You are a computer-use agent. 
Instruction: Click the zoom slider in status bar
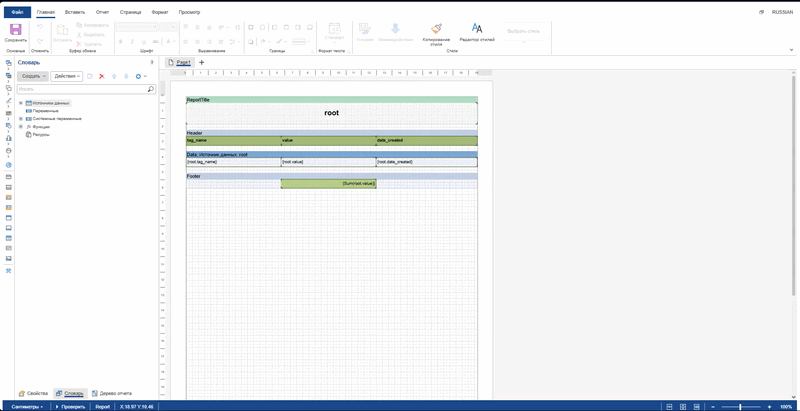[x=740, y=407]
